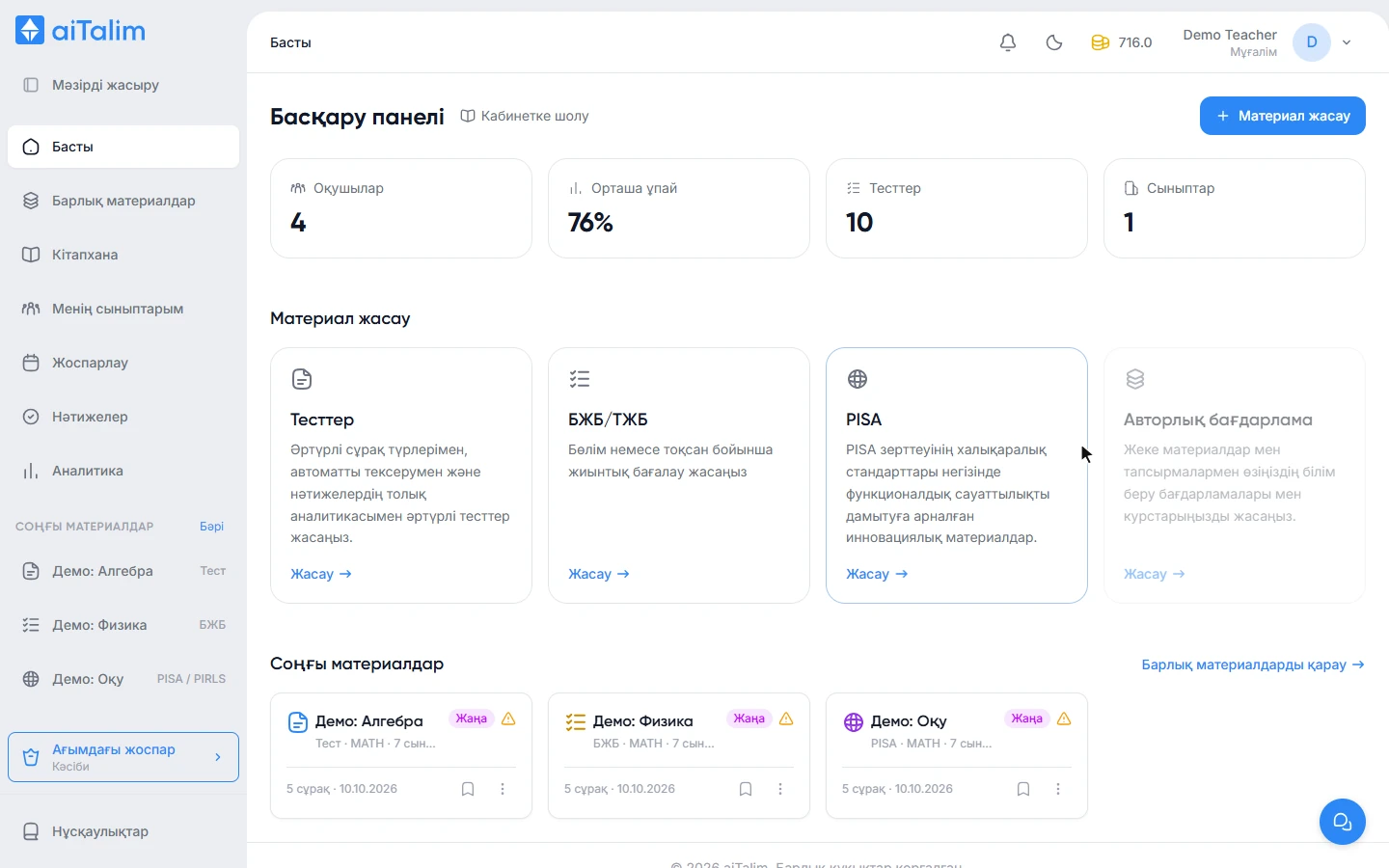Open Демо: Алгебра in sidebar recents
1389x868 pixels.
pyautogui.click(x=123, y=571)
